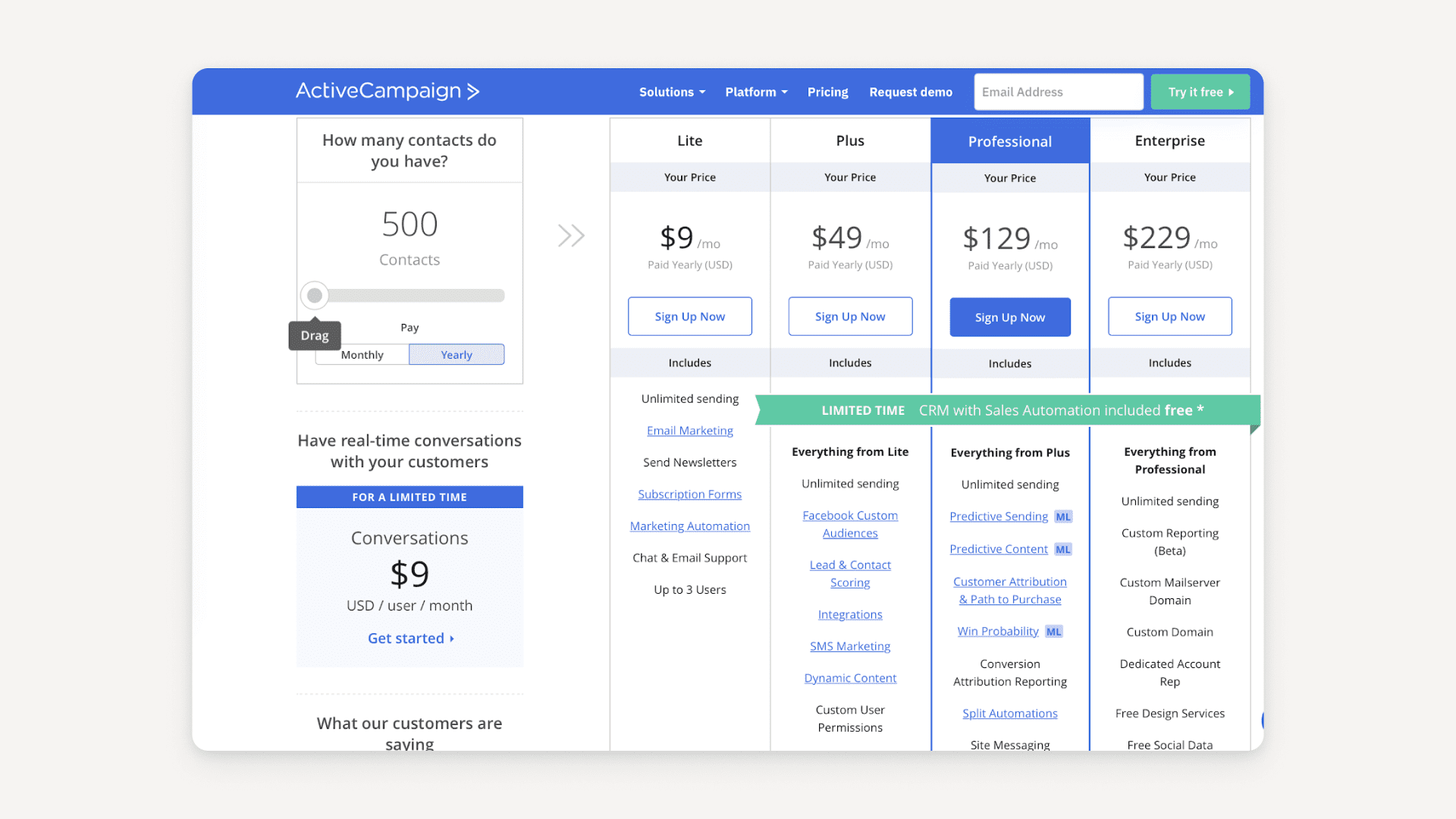
Task: Open the Solutions dropdown
Action: pos(670,92)
